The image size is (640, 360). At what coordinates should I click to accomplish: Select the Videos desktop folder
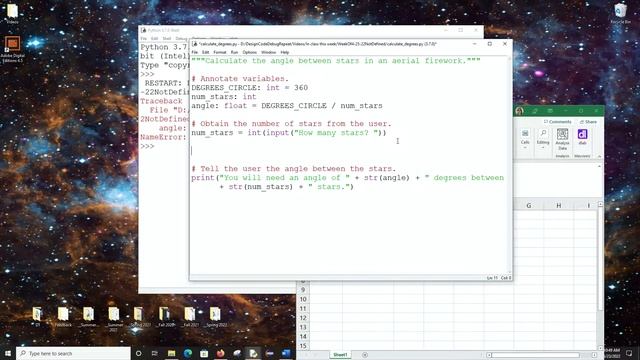(12, 13)
